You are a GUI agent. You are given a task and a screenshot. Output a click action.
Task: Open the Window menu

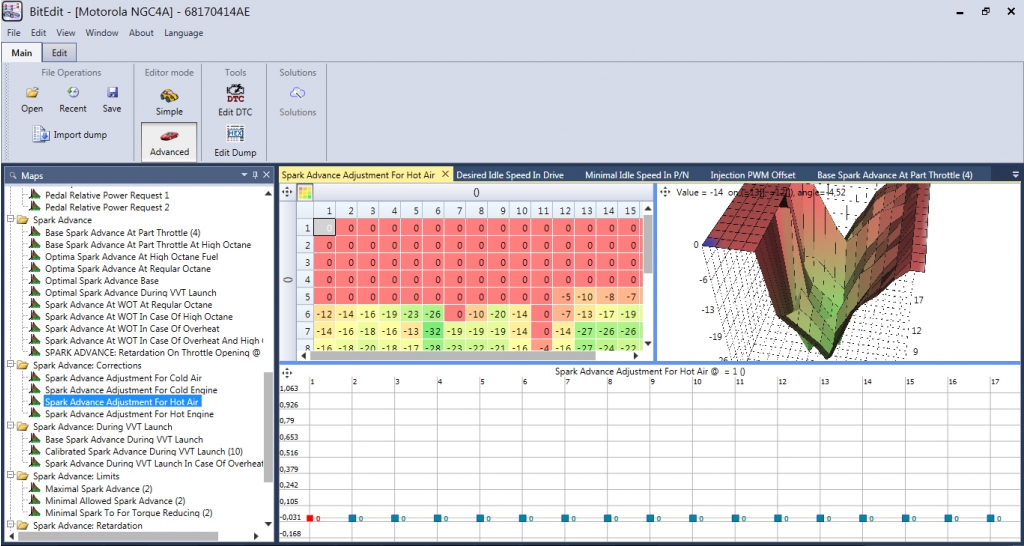pos(102,33)
